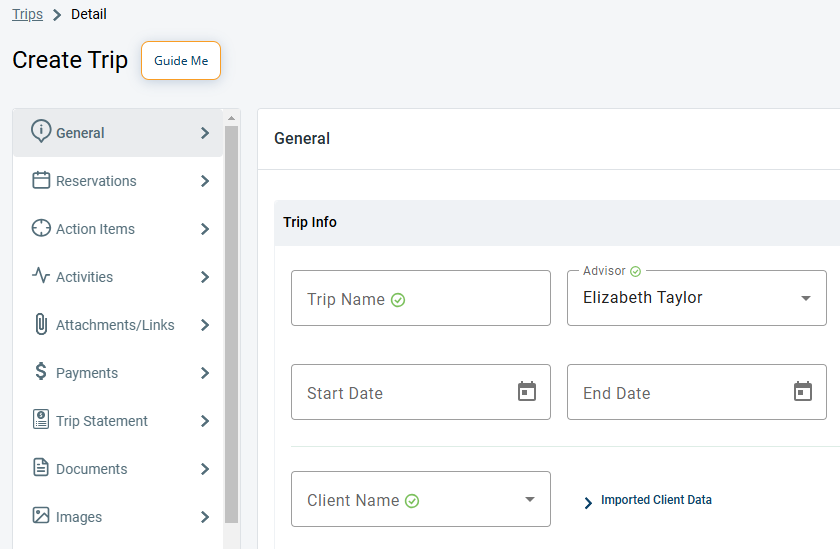Click the Activities pulse icon

41,276
